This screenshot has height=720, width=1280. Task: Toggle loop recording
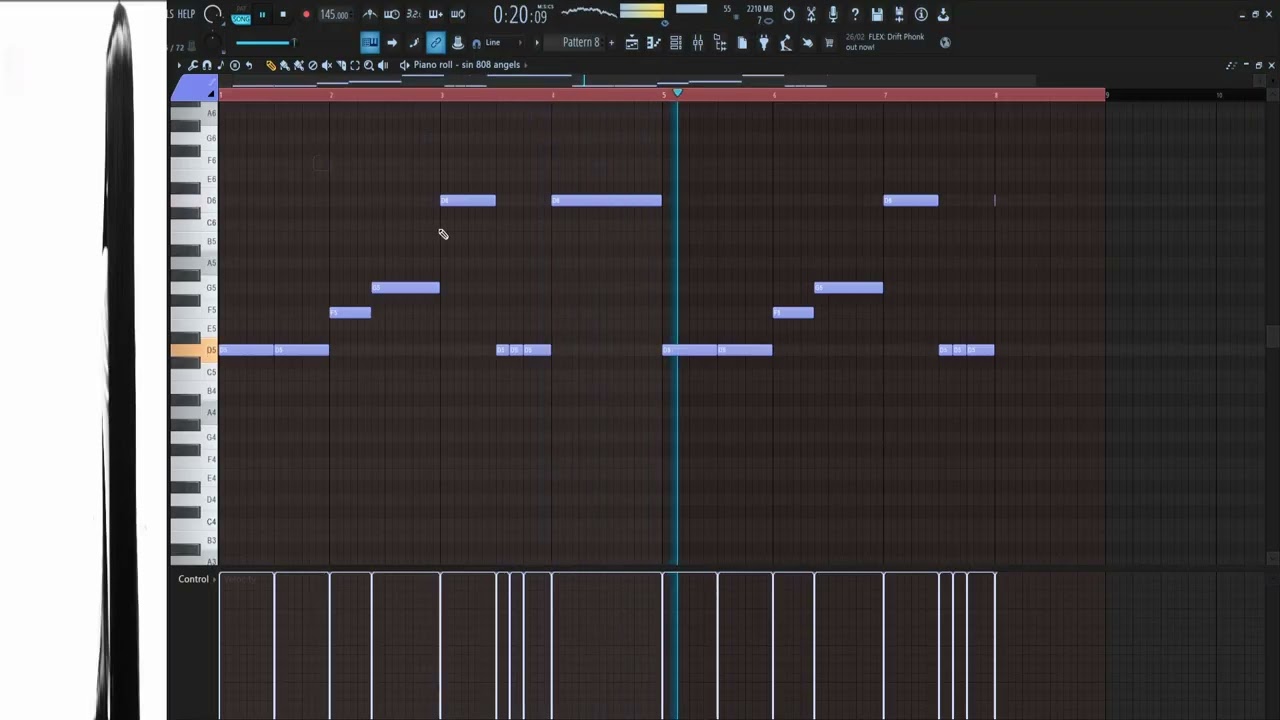click(x=457, y=14)
